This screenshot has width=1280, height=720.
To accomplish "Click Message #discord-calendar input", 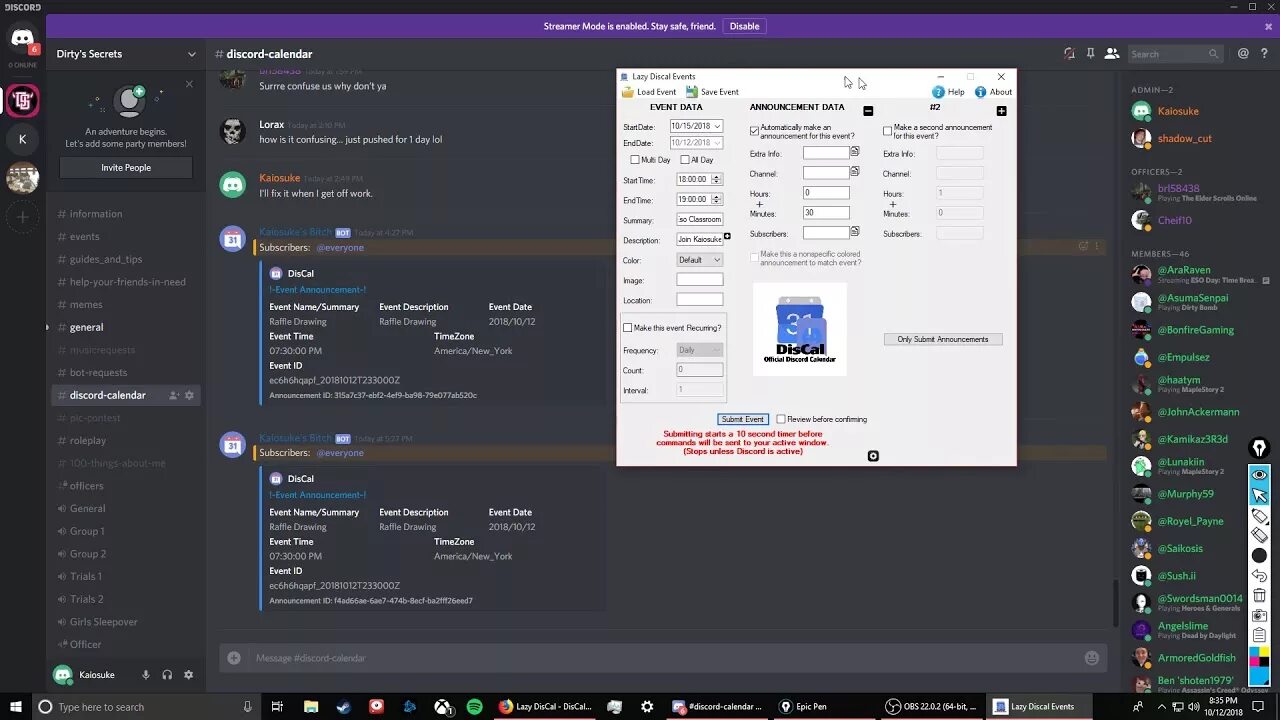I will click(660, 658).
